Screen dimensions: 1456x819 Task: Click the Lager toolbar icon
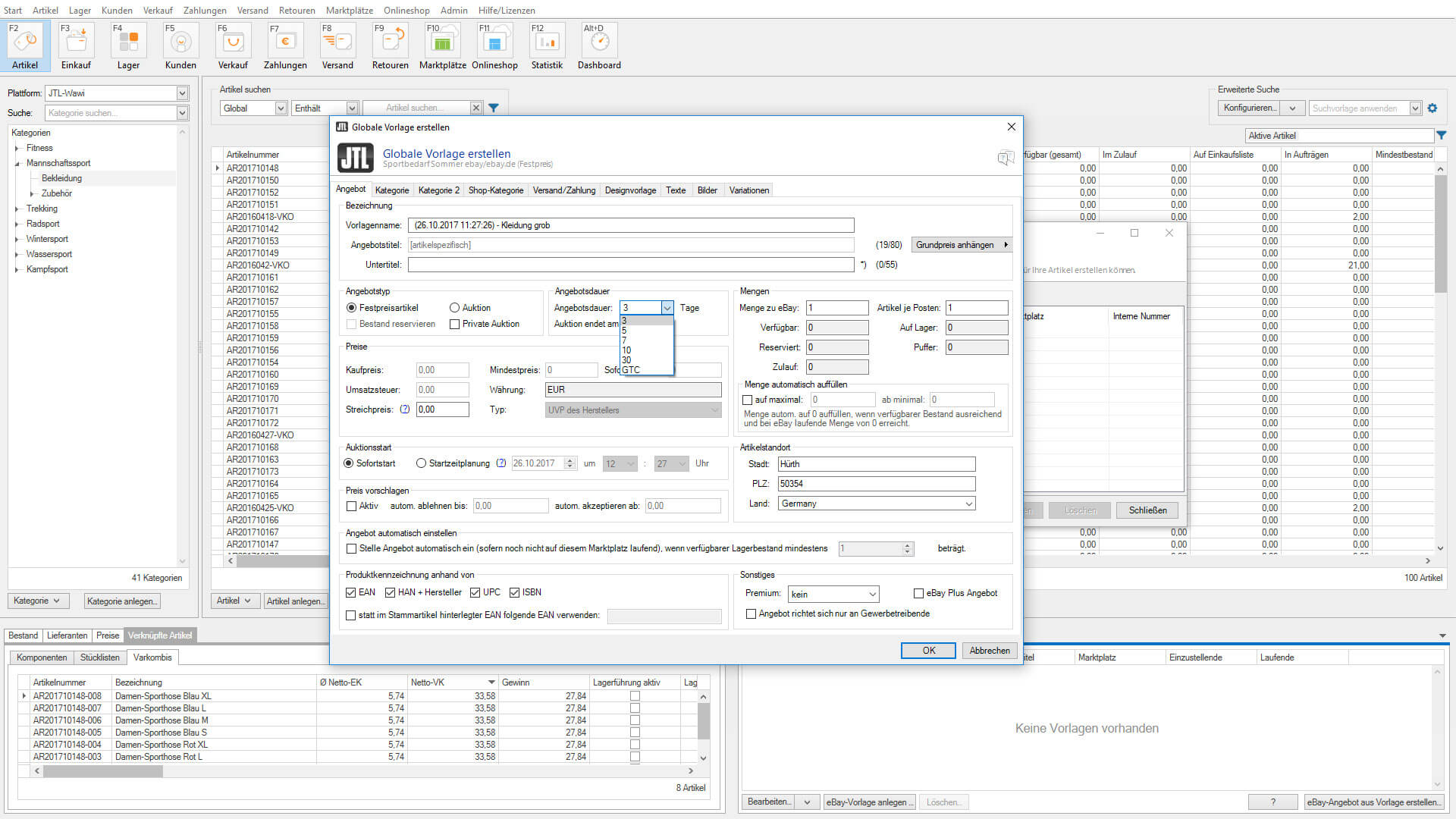[128, 41]
